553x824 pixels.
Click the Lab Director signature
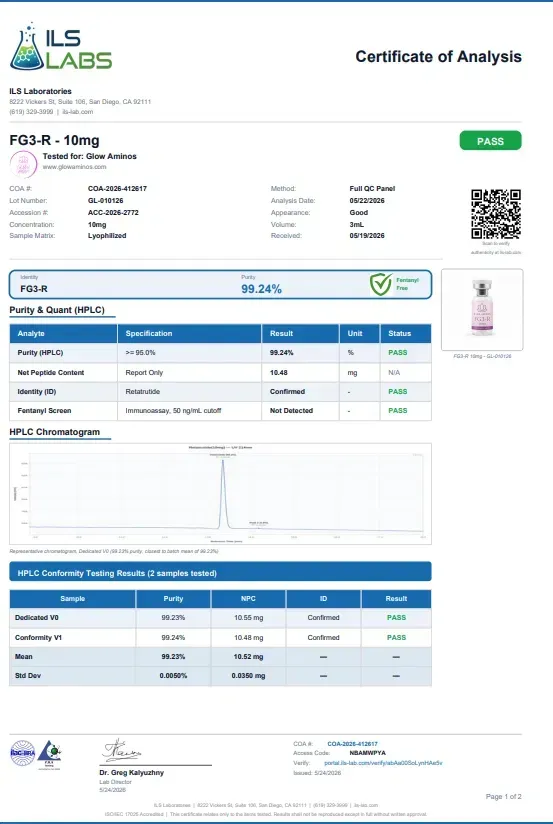point(122,750)
